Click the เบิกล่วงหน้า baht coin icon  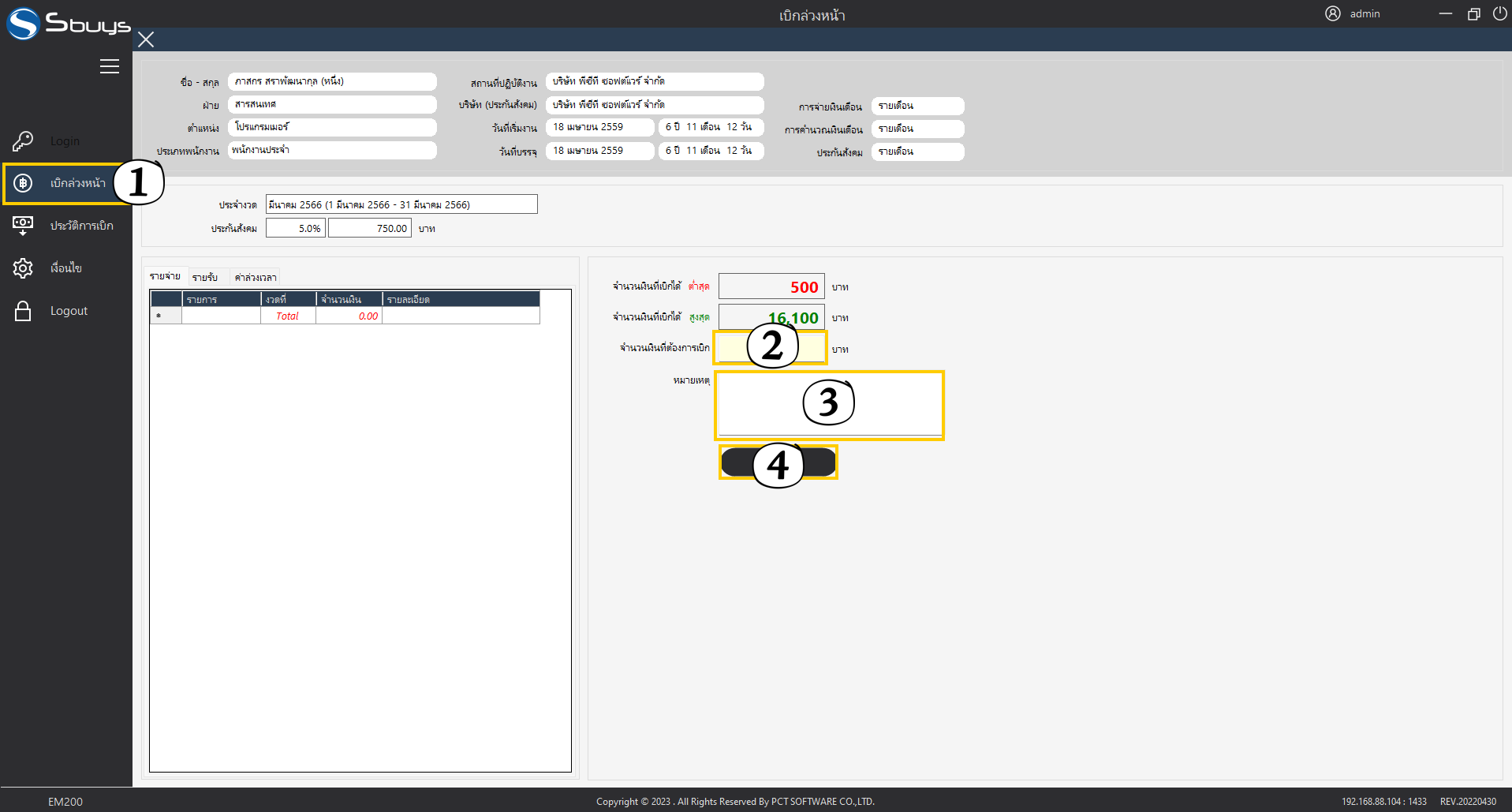pyautogui.click(x=23, y=183)
